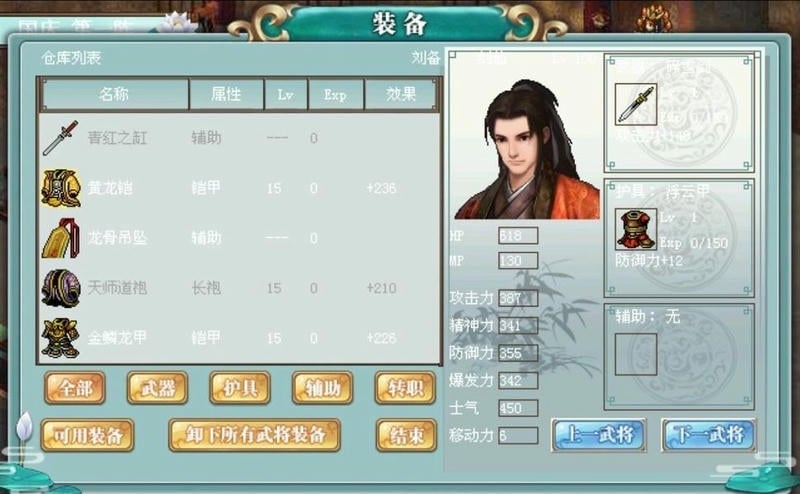Click the empty 辅助 accessory slot

point(635,354)
